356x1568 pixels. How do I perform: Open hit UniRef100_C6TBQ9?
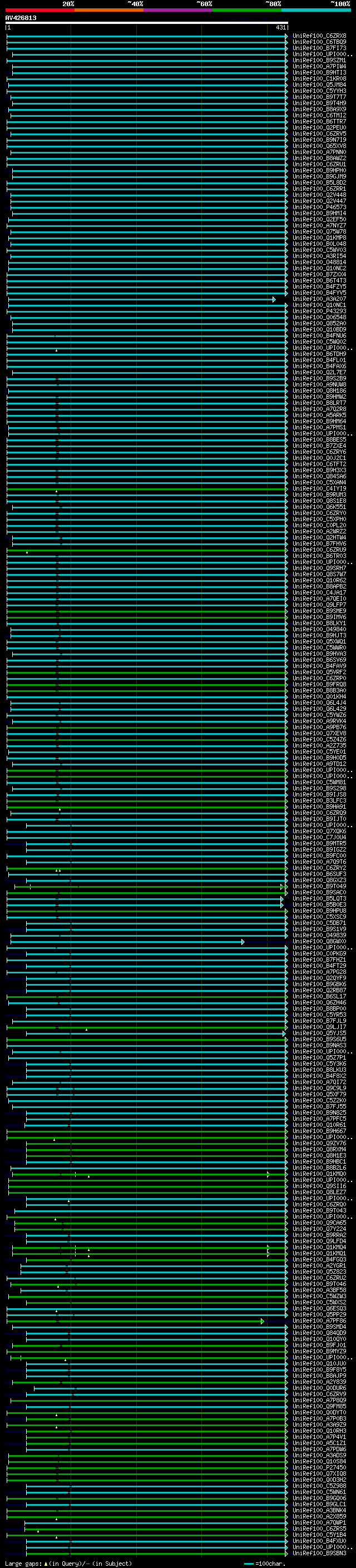pyautogui.click(x=319, y=42)
